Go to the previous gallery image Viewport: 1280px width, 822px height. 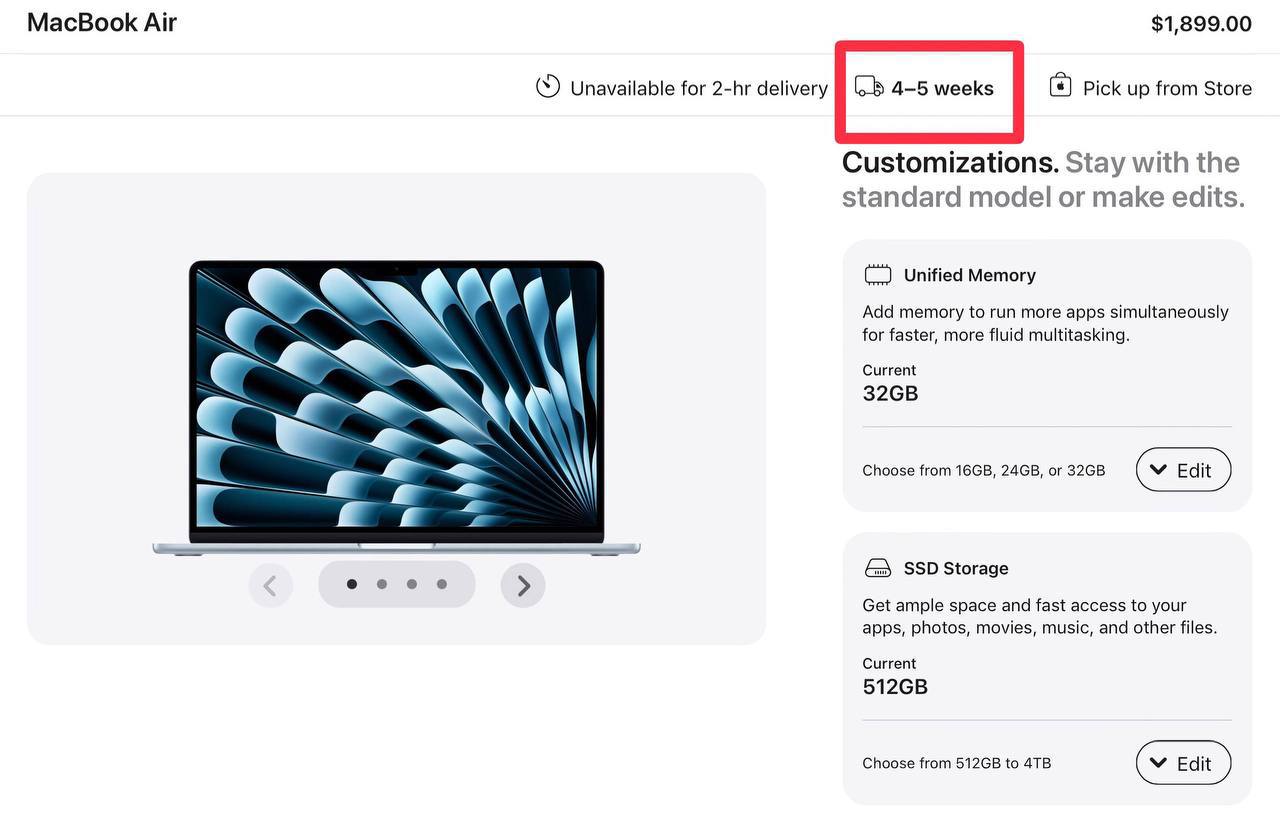(x=271, y=585)
